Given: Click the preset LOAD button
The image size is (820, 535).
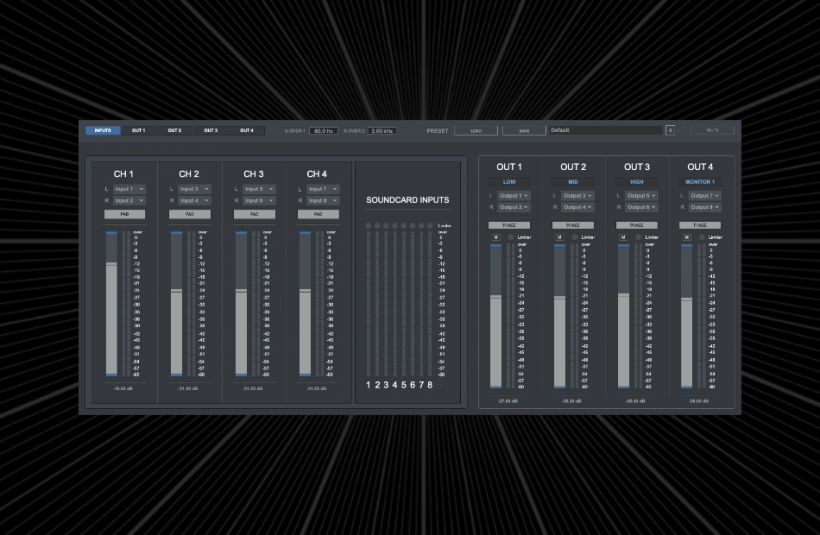Looking at the screenshot, I should [x=475, y=130].
